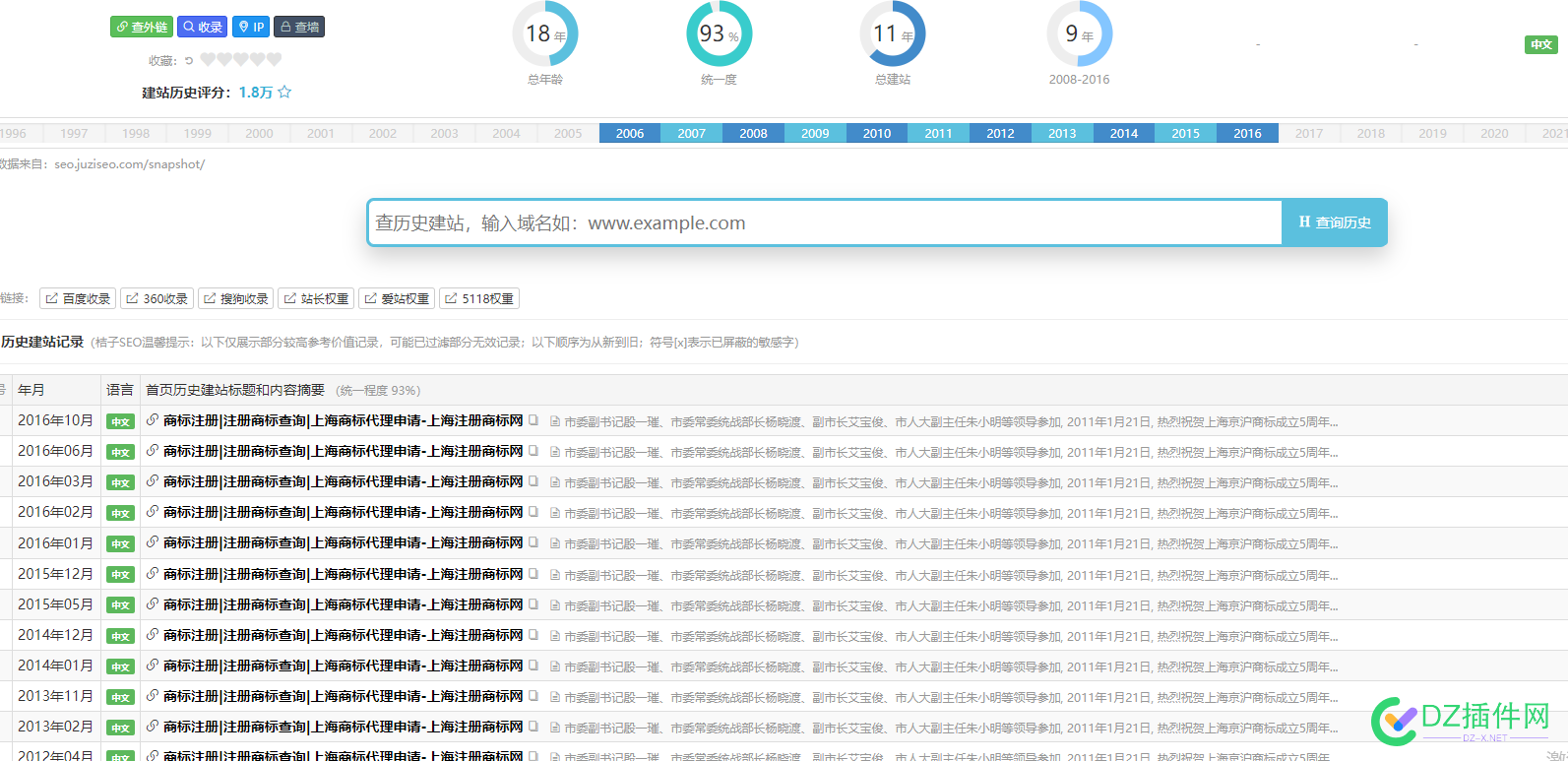Open the site title in 2014年12月 row
Viewport: 1568px width, 761px height.
[344, 635]
